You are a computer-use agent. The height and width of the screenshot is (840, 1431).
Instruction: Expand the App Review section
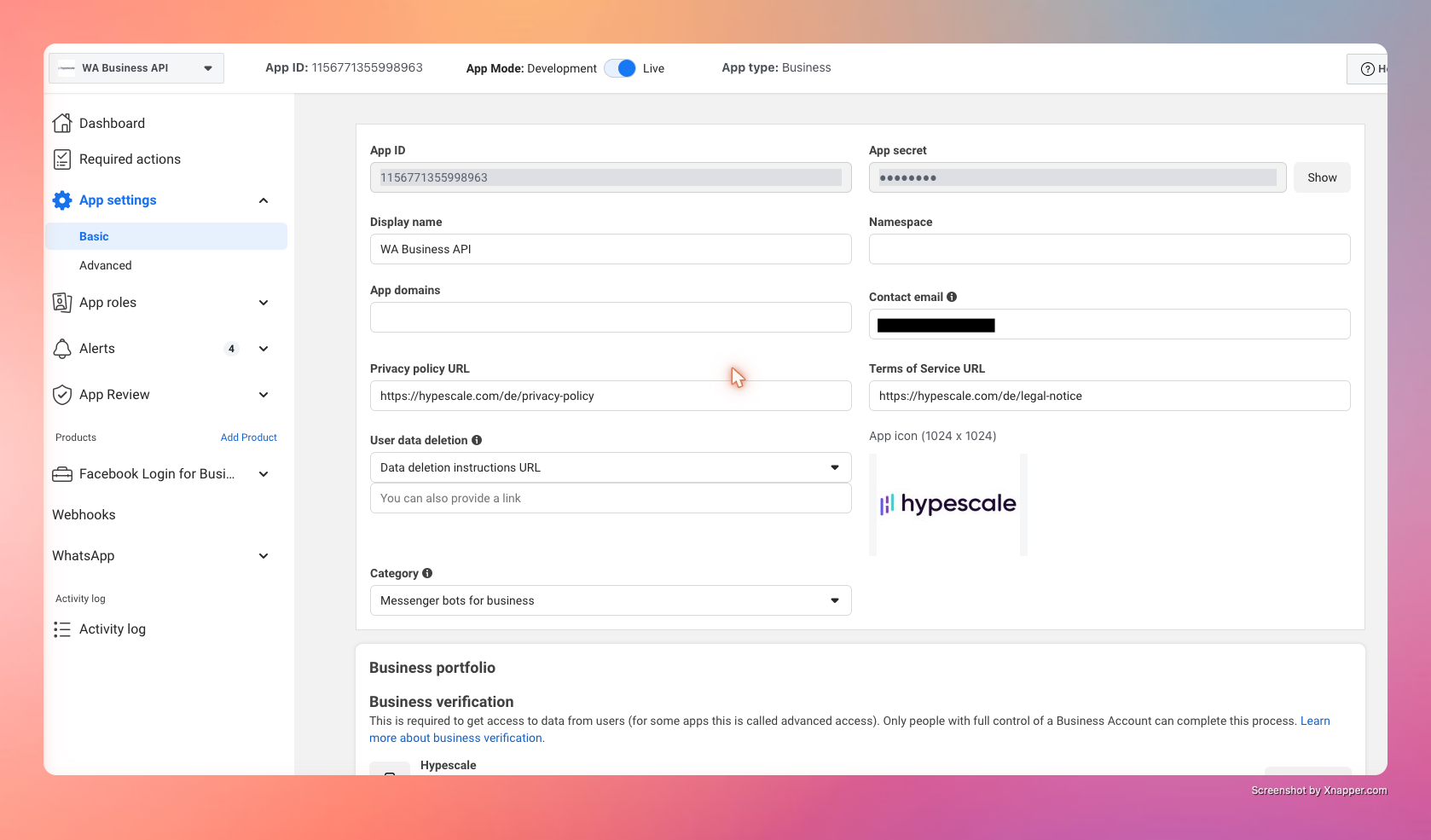(x=264, y=395)
